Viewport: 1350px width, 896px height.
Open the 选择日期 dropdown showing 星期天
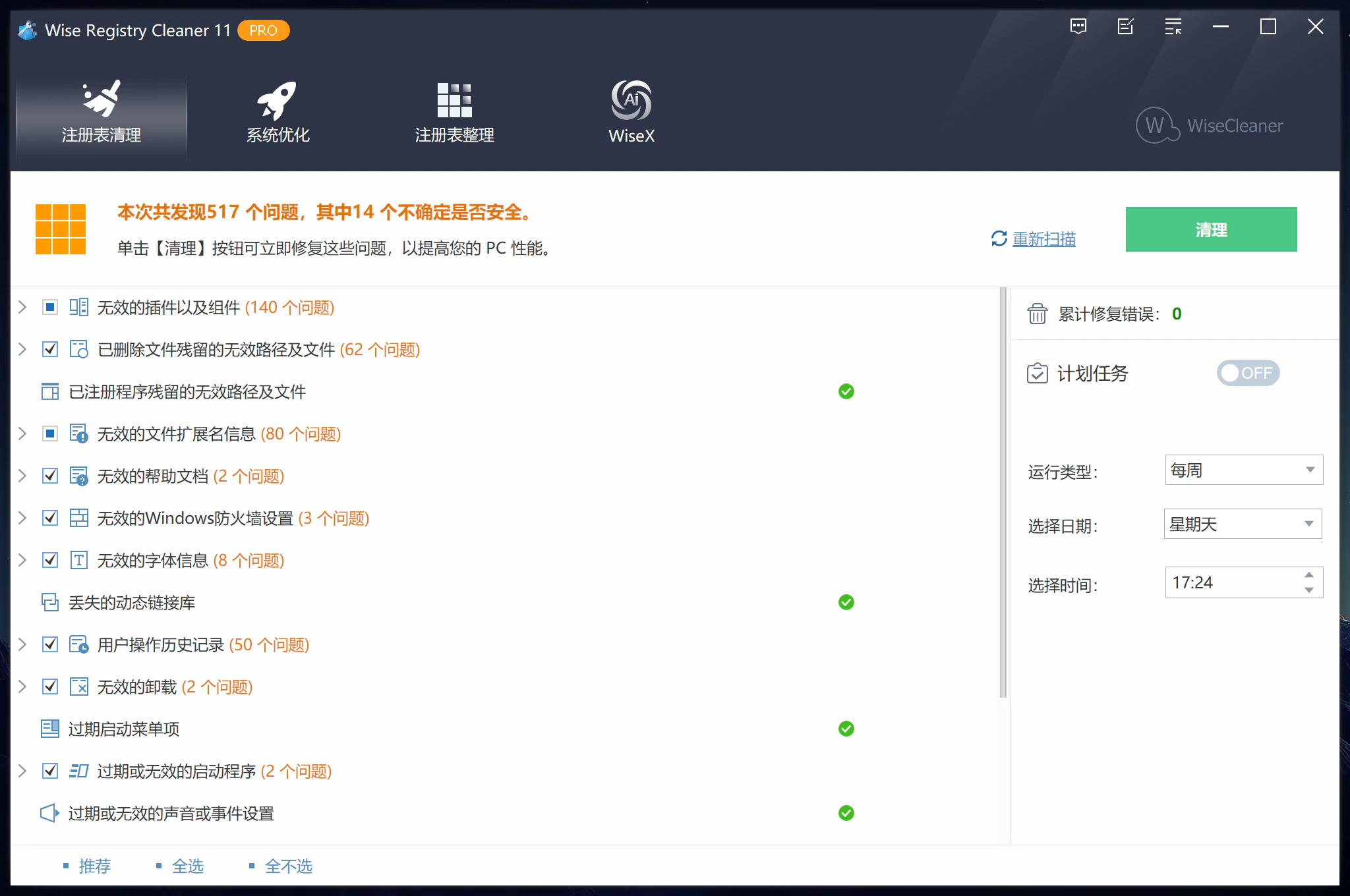point(1243,524)
